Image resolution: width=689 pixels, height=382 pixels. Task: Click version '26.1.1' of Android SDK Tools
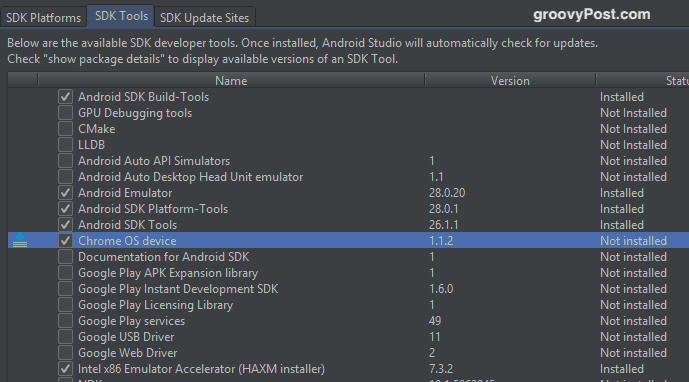tap(444, 225)
